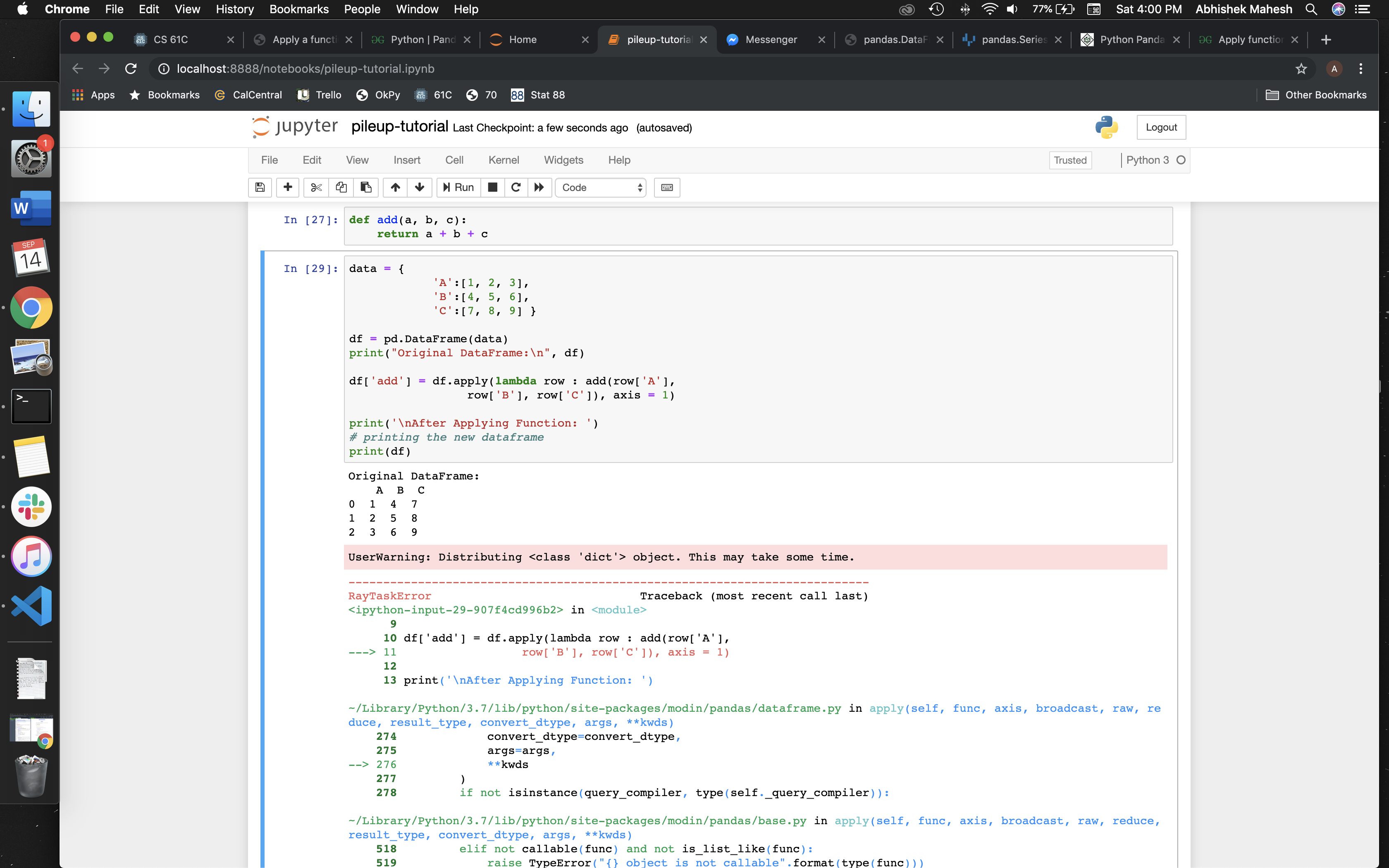Cut selected cells with scissors icon

316,187
